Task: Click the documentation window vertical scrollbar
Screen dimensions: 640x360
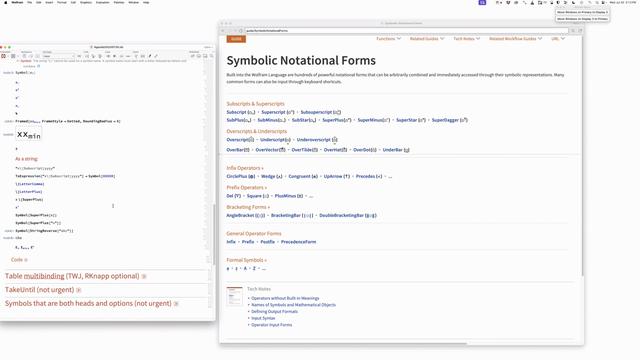Action: 582,155
